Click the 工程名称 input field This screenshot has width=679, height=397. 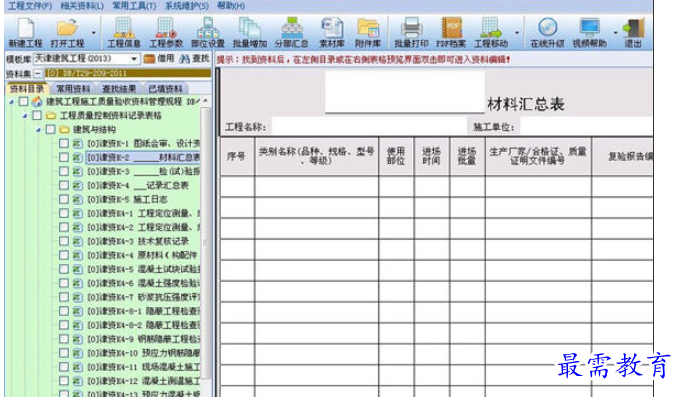coord(369,126)
